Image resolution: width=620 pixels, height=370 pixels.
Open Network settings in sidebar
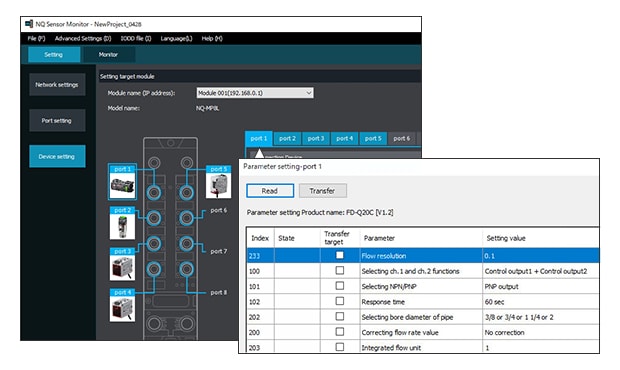pos(57,85)
